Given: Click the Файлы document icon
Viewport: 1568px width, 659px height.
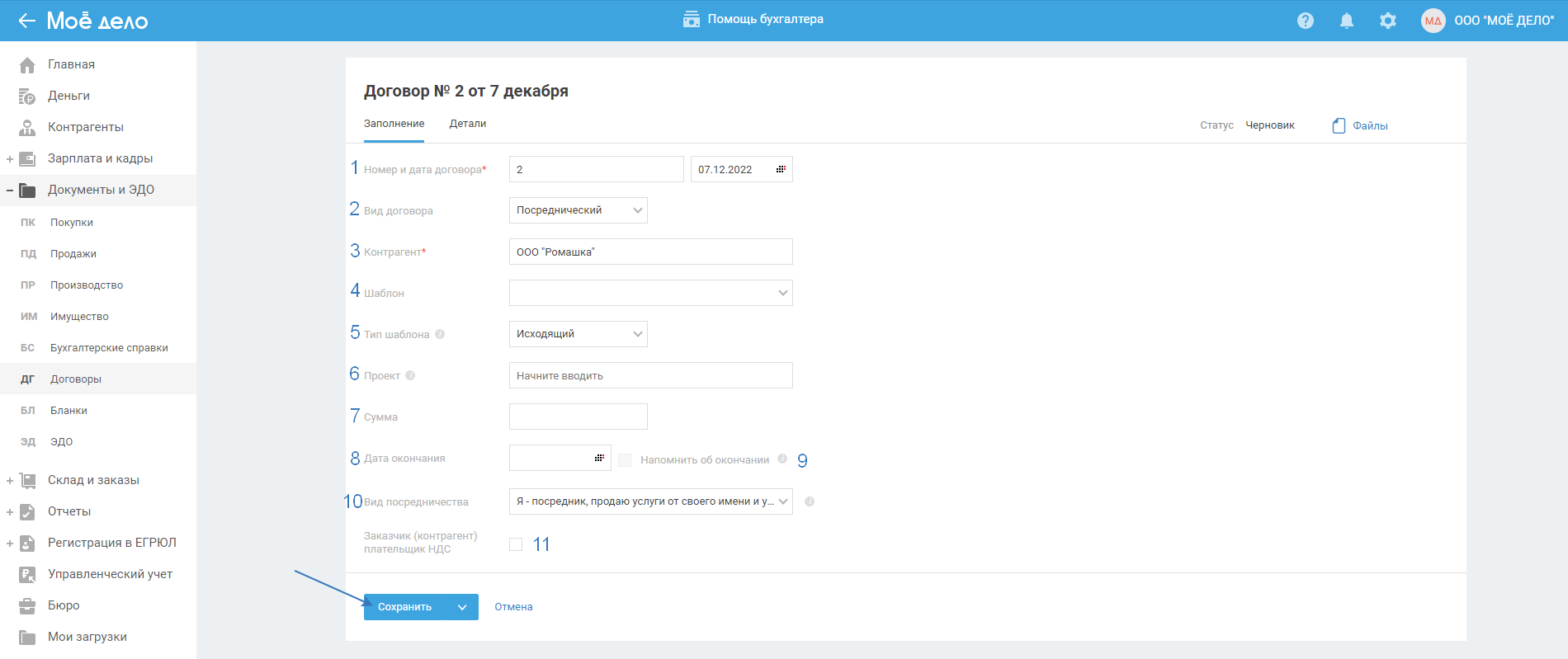Looking at the screenshot, I should tap(1339, 125).
